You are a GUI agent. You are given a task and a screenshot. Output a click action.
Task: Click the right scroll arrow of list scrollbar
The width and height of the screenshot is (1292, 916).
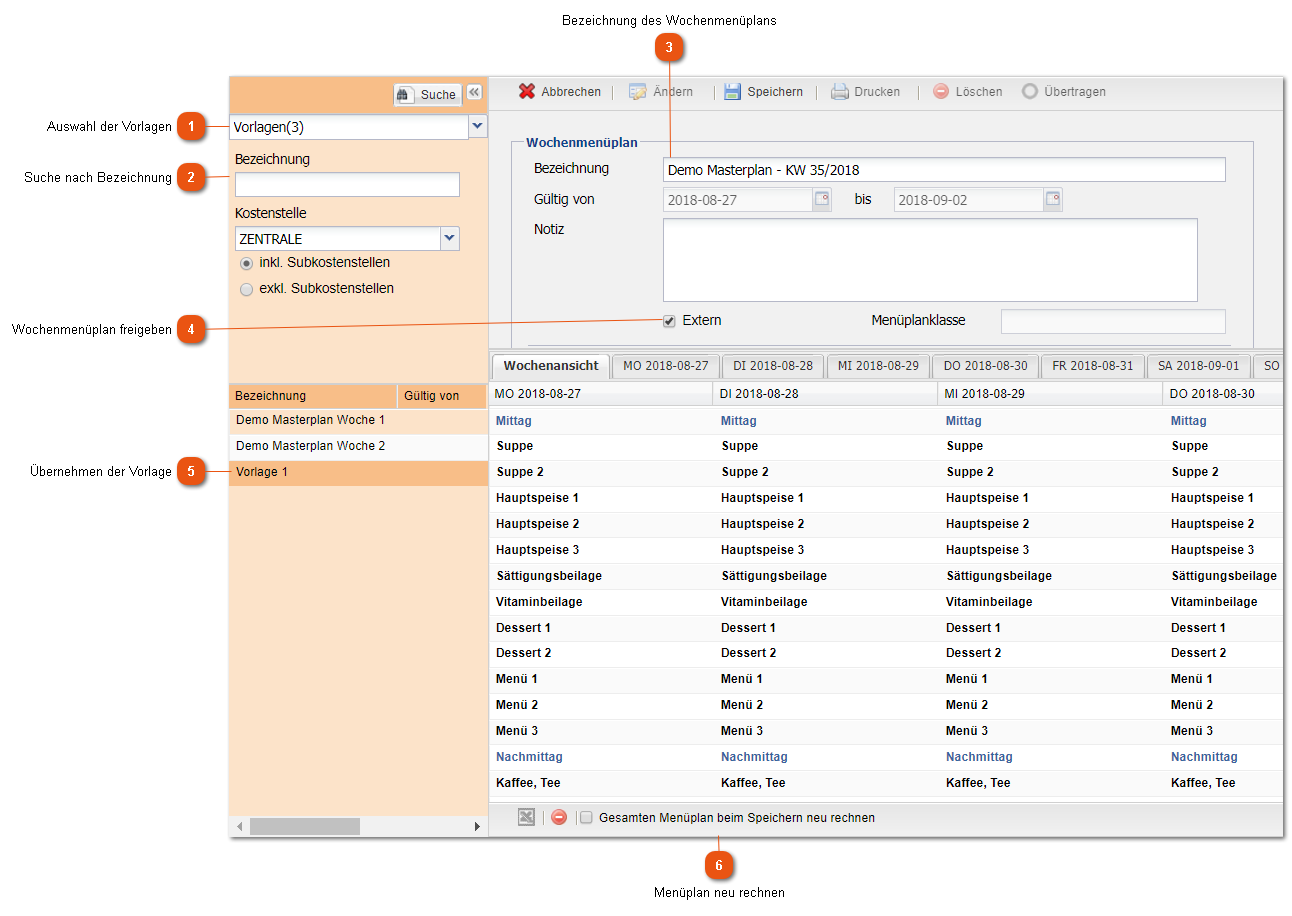coord(477,827)
